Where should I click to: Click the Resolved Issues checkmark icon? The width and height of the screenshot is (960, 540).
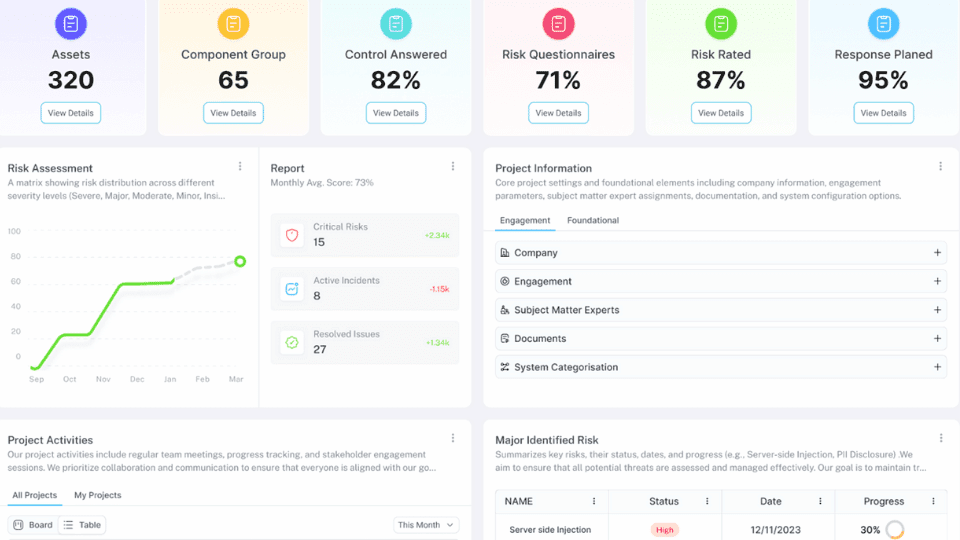coord(292,342)
